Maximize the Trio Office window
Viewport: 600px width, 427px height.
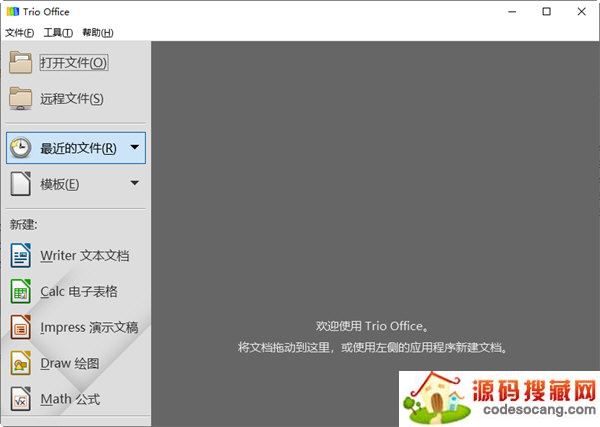click(546, 12)
